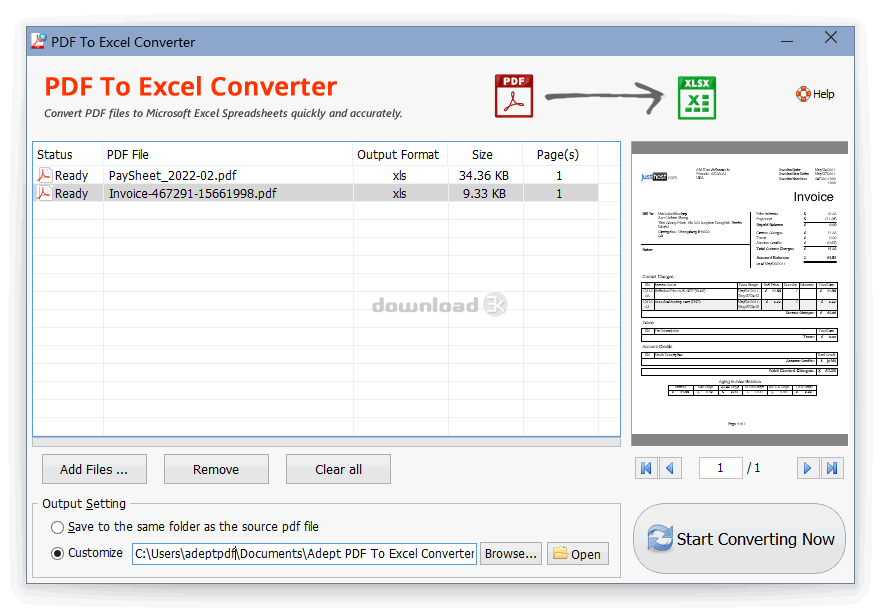Browse for an output folder
The image size is (881, 608).
(x=511, y=554)
